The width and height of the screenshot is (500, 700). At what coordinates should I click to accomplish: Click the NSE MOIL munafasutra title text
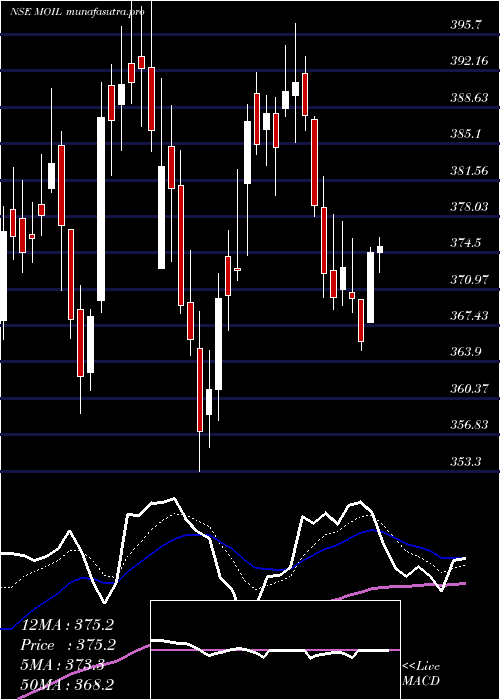(77, 12)
